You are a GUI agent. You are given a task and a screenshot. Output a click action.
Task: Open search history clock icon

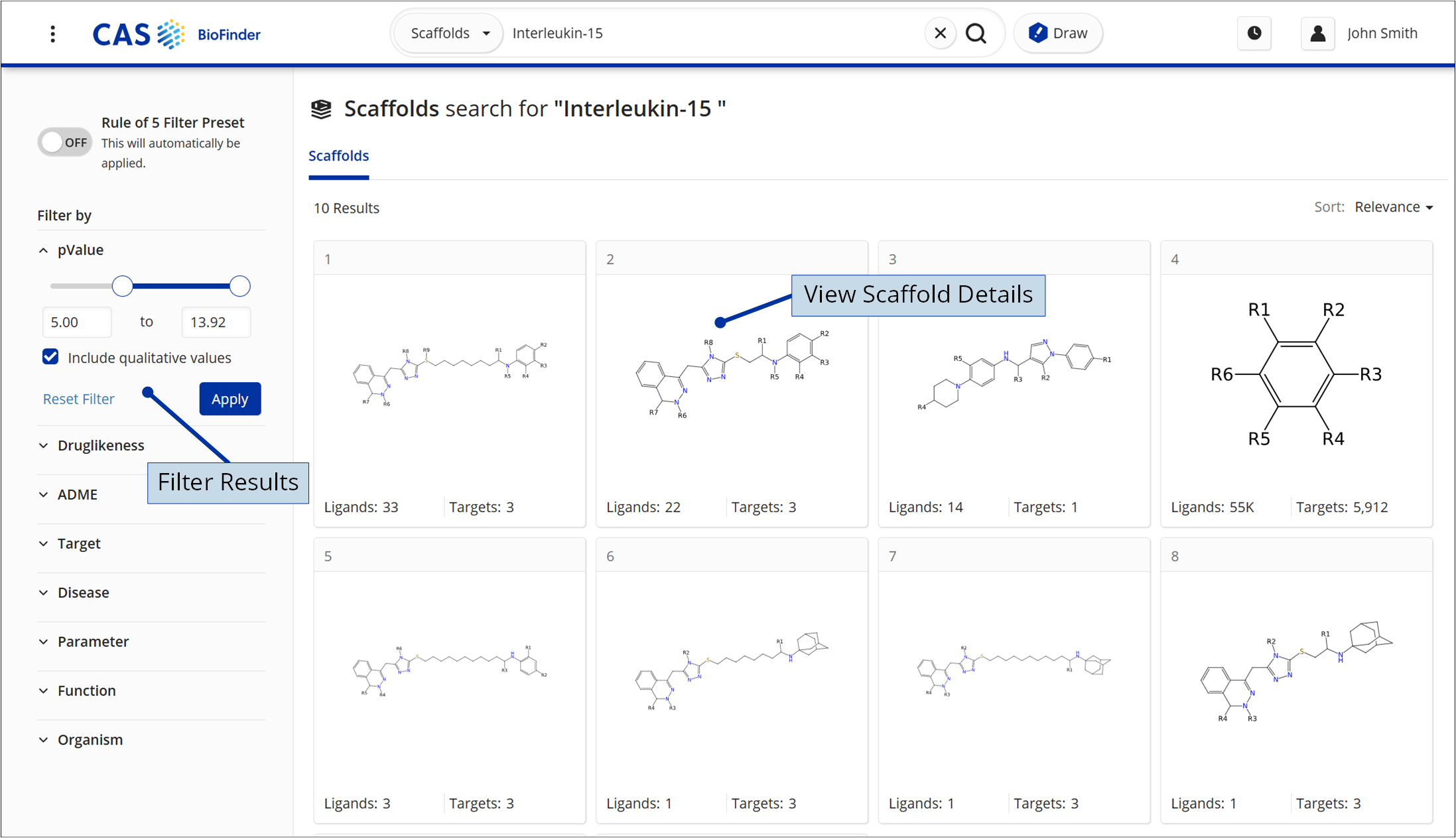tap(1254, 33)
